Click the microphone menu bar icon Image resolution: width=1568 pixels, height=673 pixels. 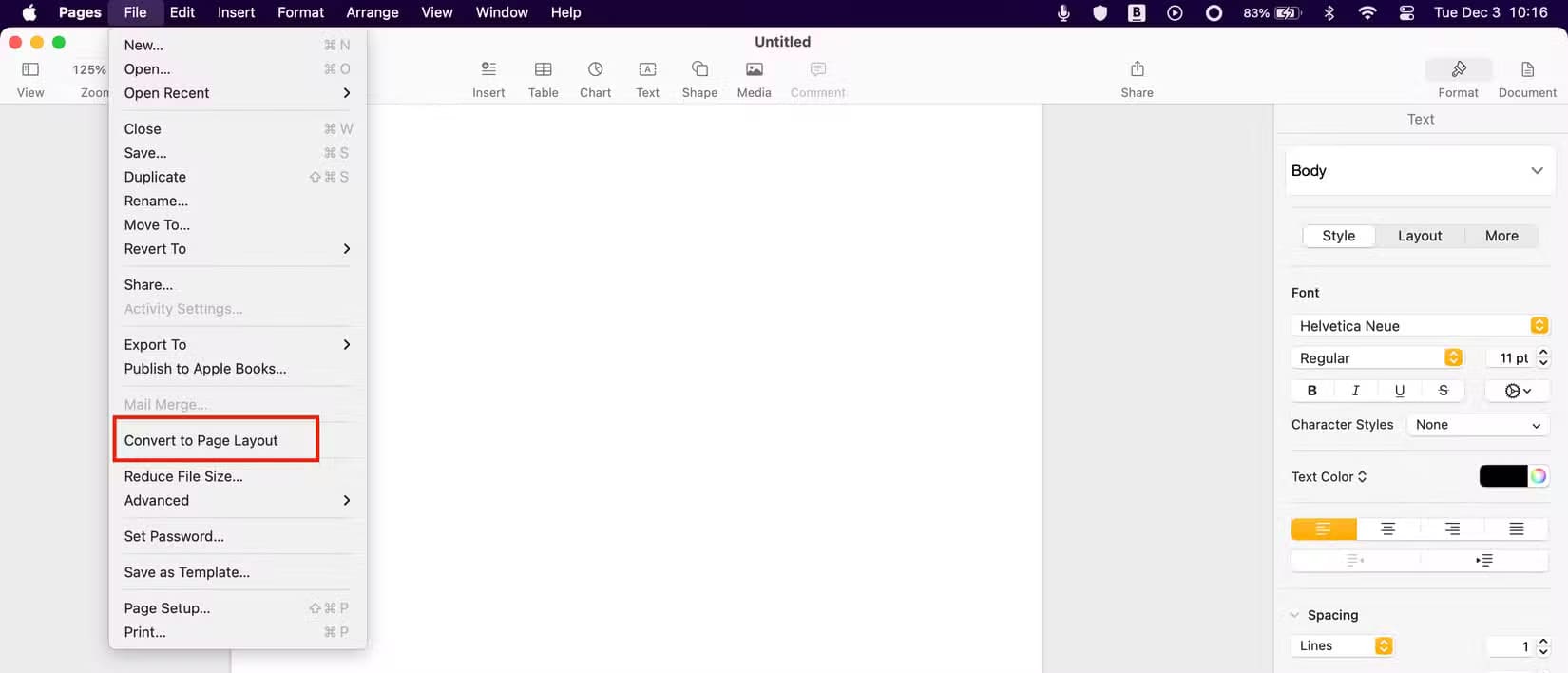1063,12
